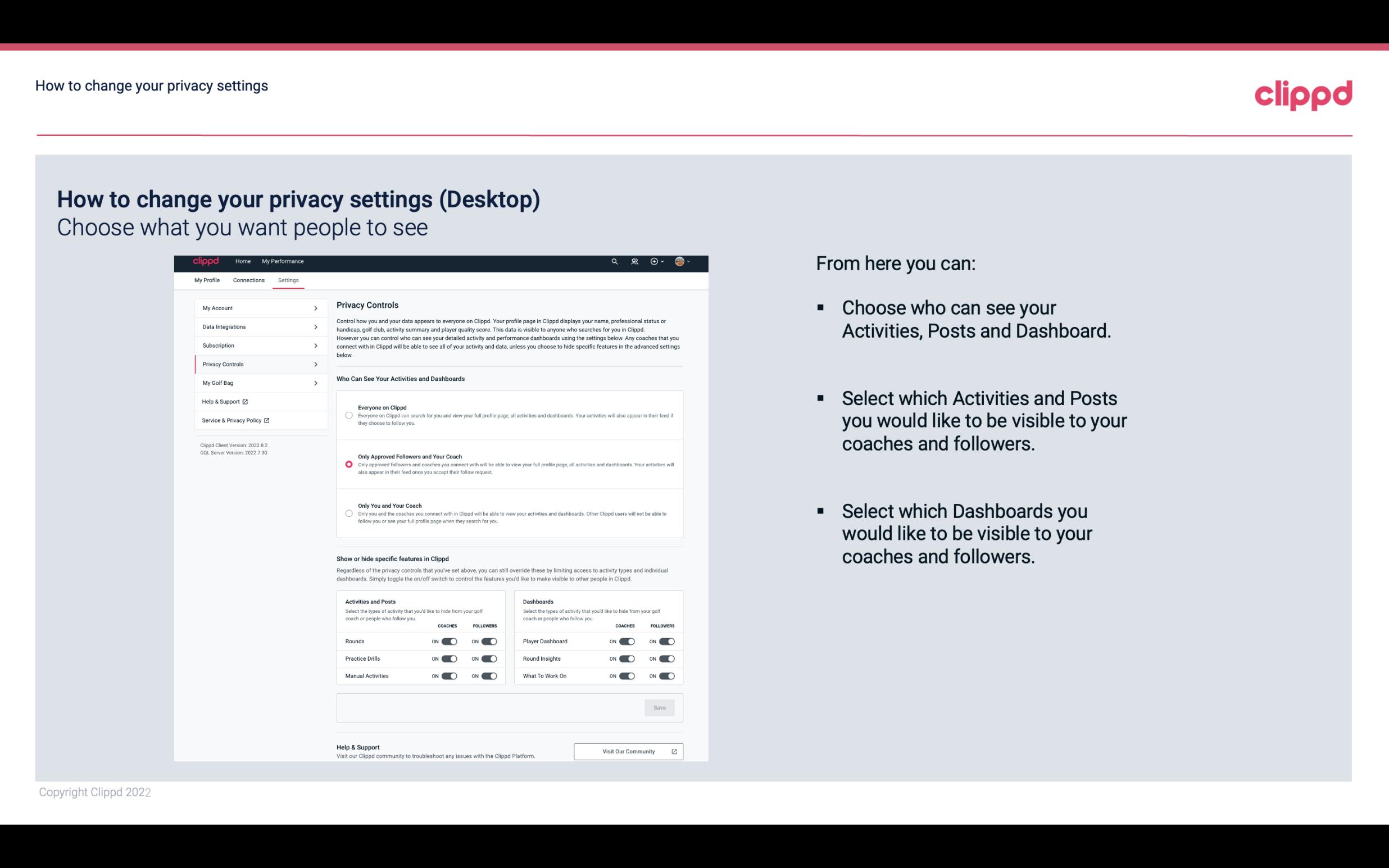Toggle Player Dashboard visibility for Followers

pos(666,641)
